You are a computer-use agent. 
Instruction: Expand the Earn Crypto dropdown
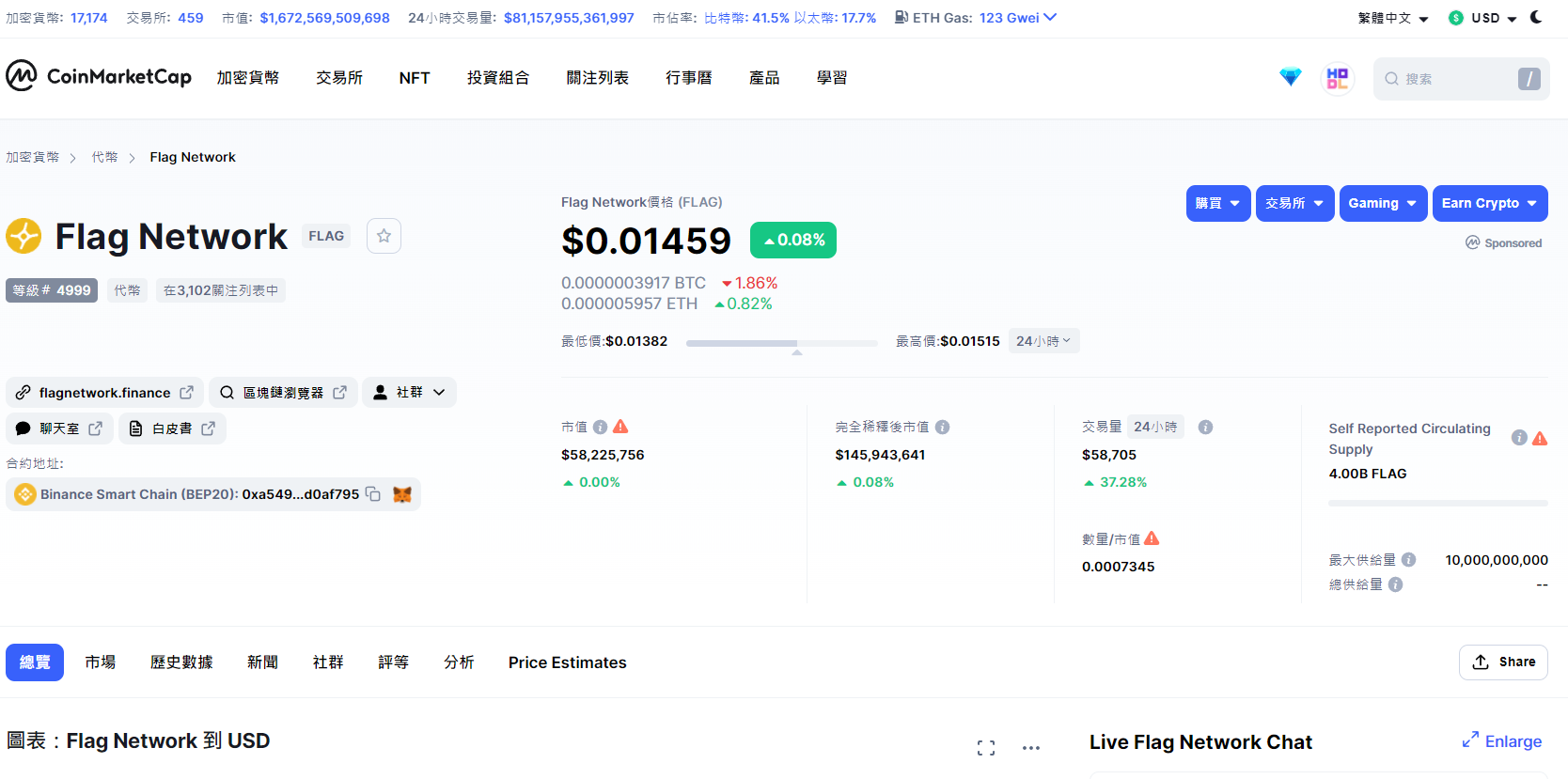(1490, 203)
